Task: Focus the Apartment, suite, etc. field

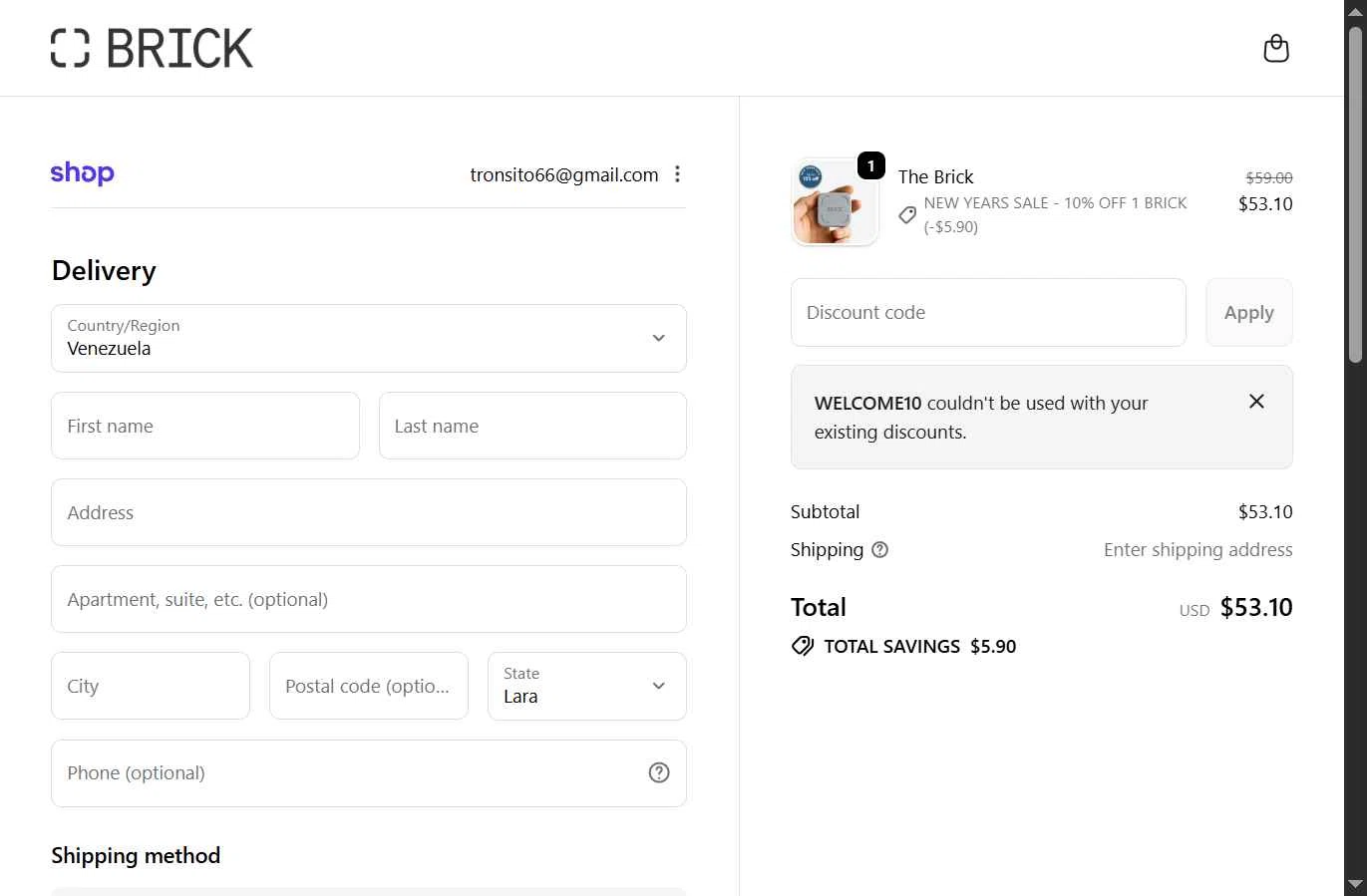Action: 369,599
